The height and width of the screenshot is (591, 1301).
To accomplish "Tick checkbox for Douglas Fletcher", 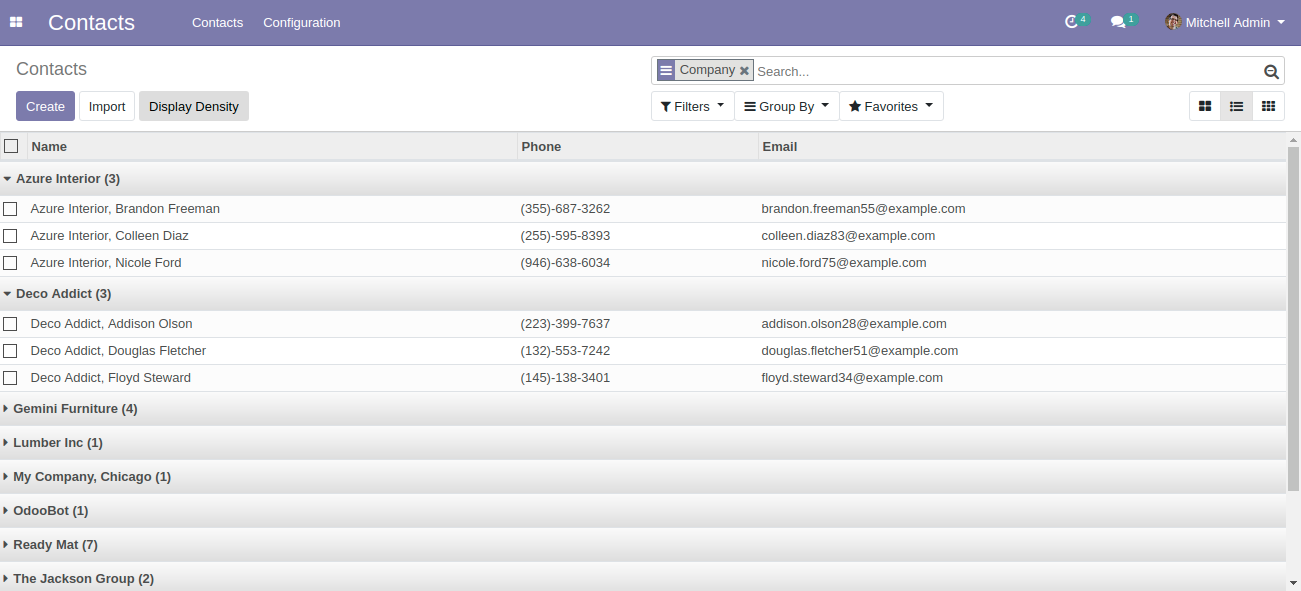I will [10, 351].
